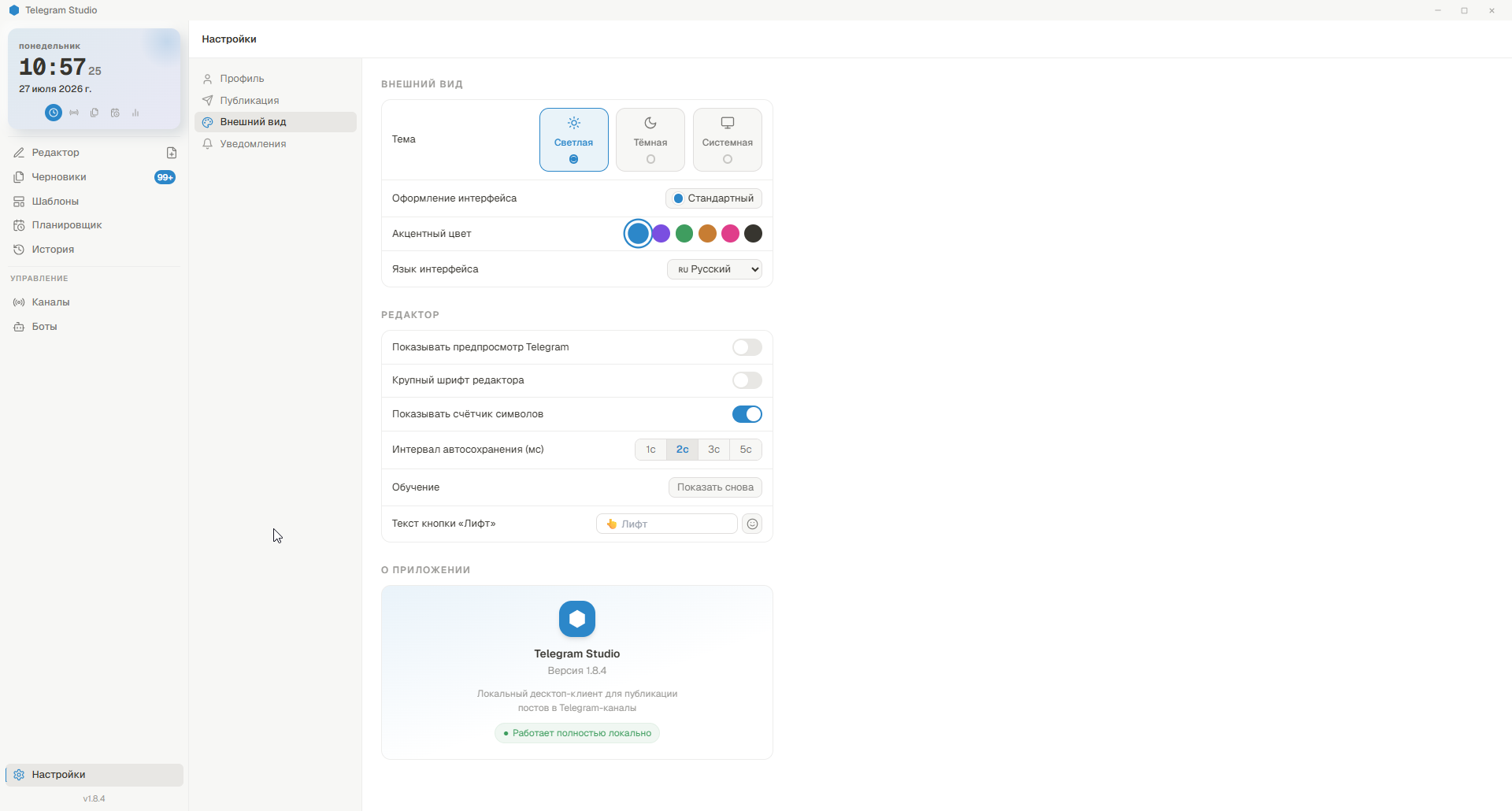Image resolution: width=1512 pixels, height=811 pixels.
Task: Pick the orange accent color
Action: tap(707, 234)
